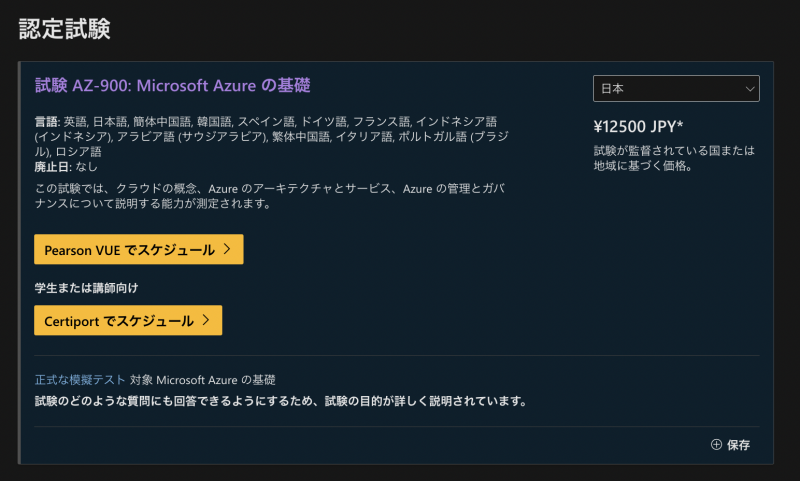Click the 保存 save label
800x481 pixels.
coord(739,445)
